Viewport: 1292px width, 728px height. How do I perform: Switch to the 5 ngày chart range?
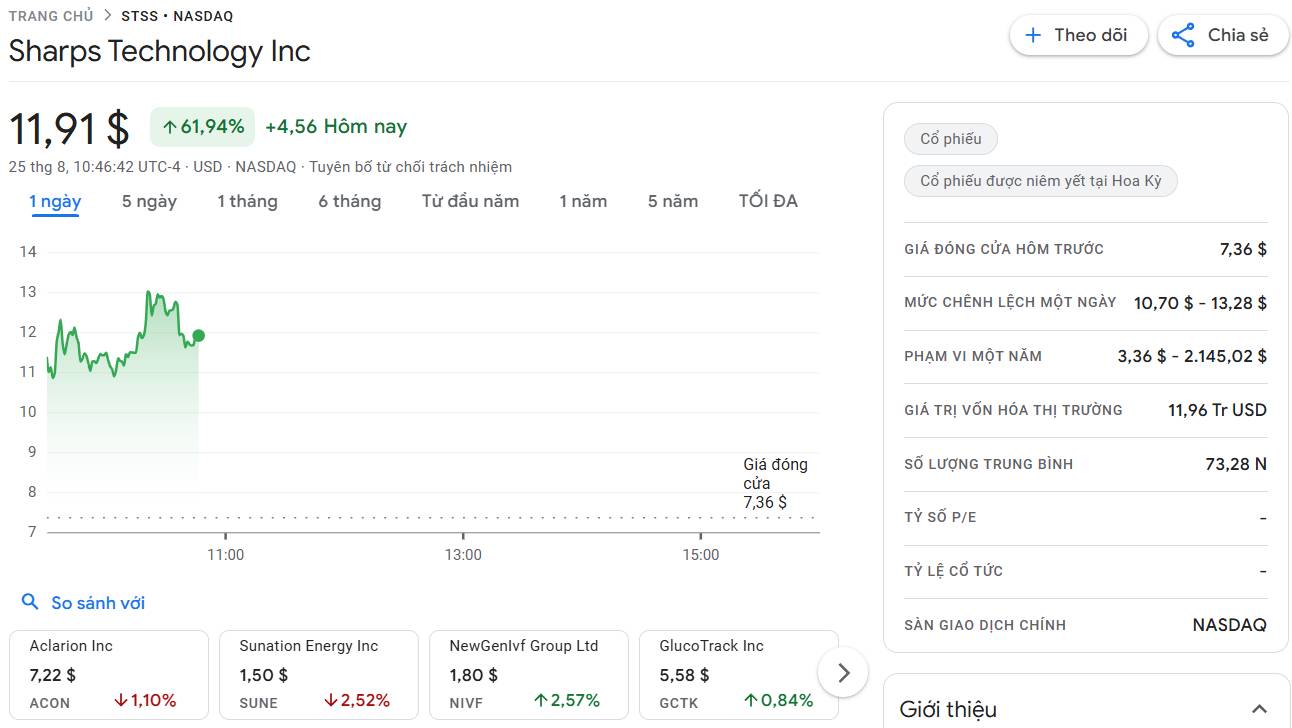149,201
